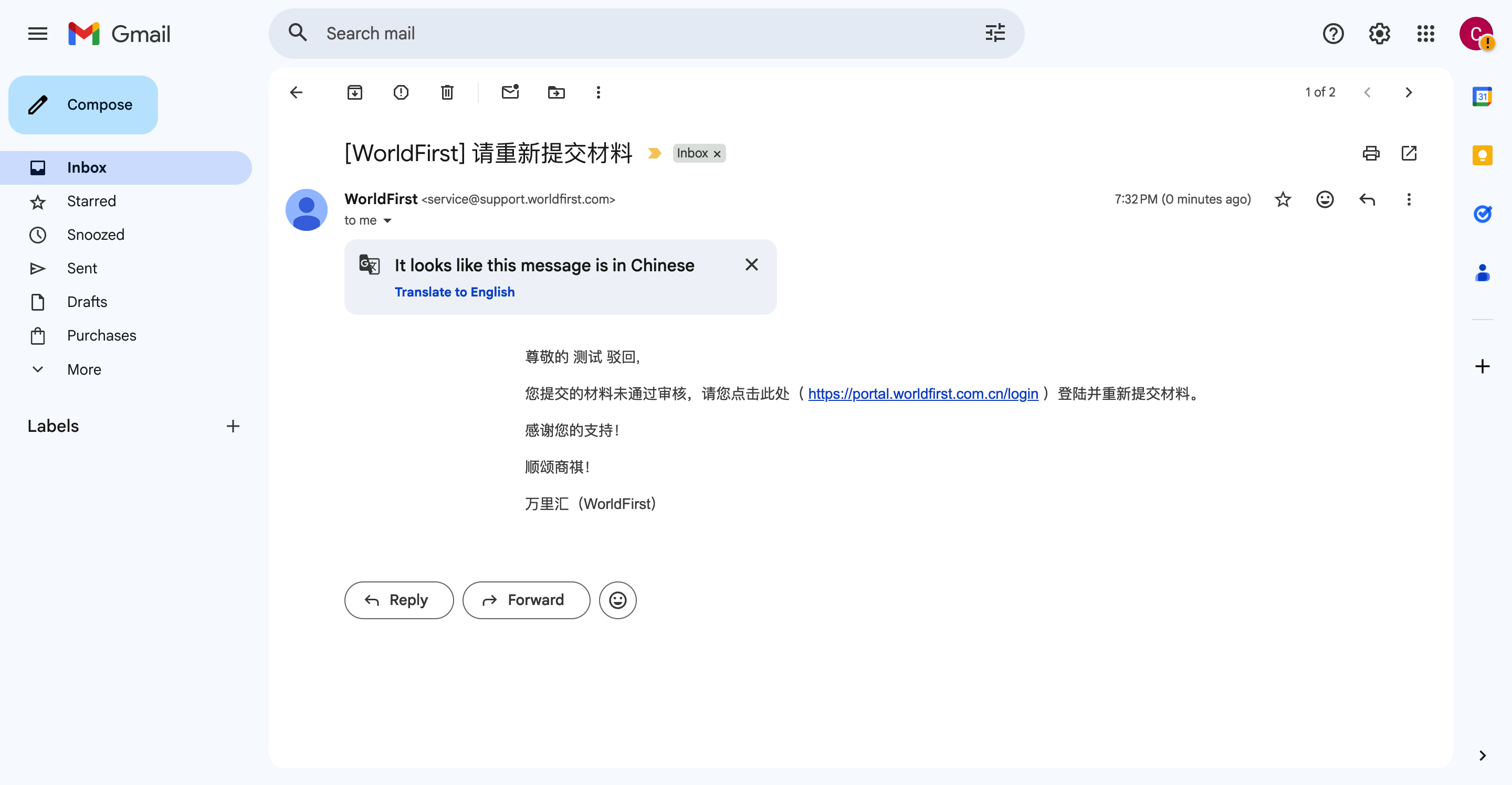1512x785 pixels.
Task: Create a new label with plus
Action: pyautogui.click(x=233, y=426)
